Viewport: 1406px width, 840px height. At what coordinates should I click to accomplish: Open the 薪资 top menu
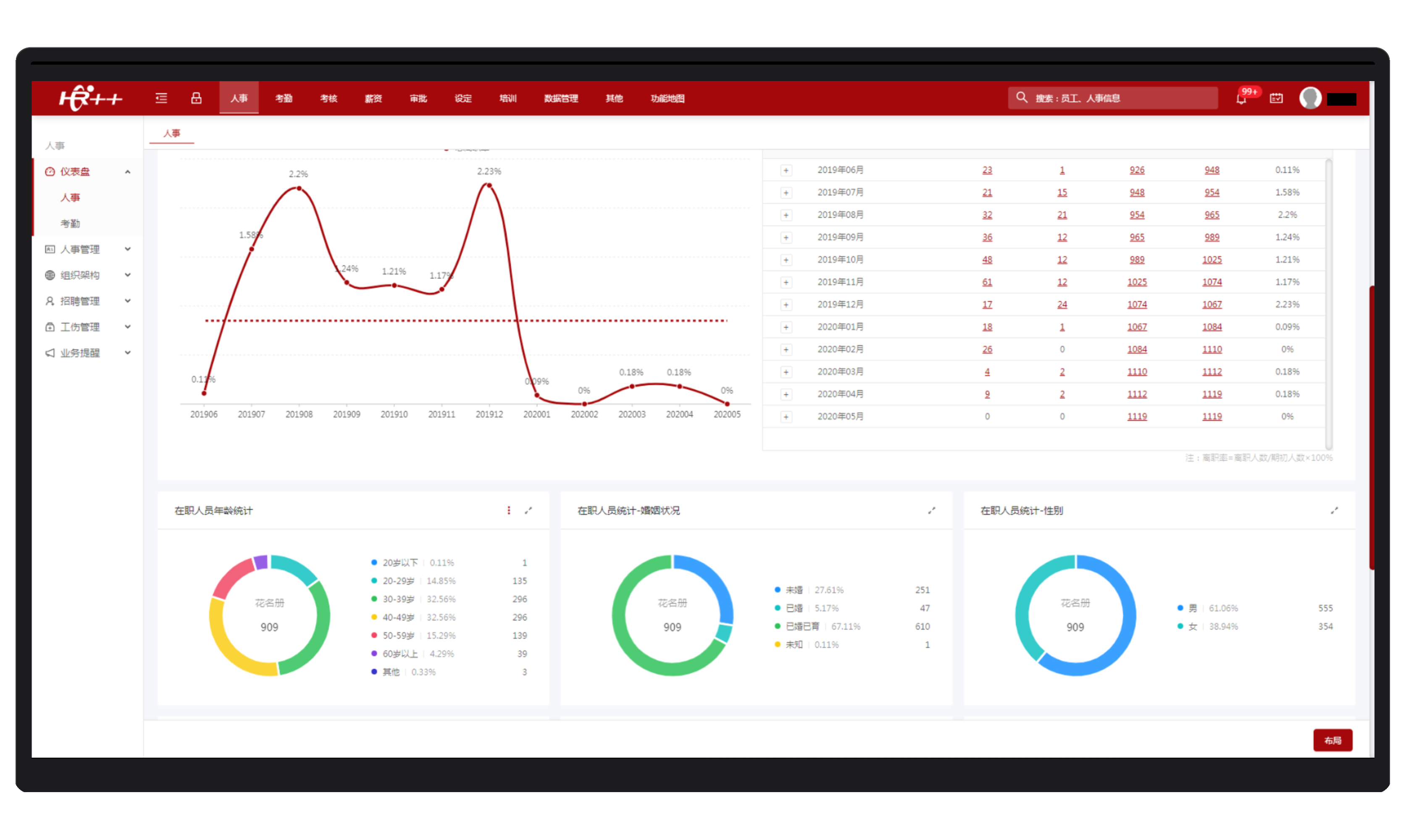point(373,99)
